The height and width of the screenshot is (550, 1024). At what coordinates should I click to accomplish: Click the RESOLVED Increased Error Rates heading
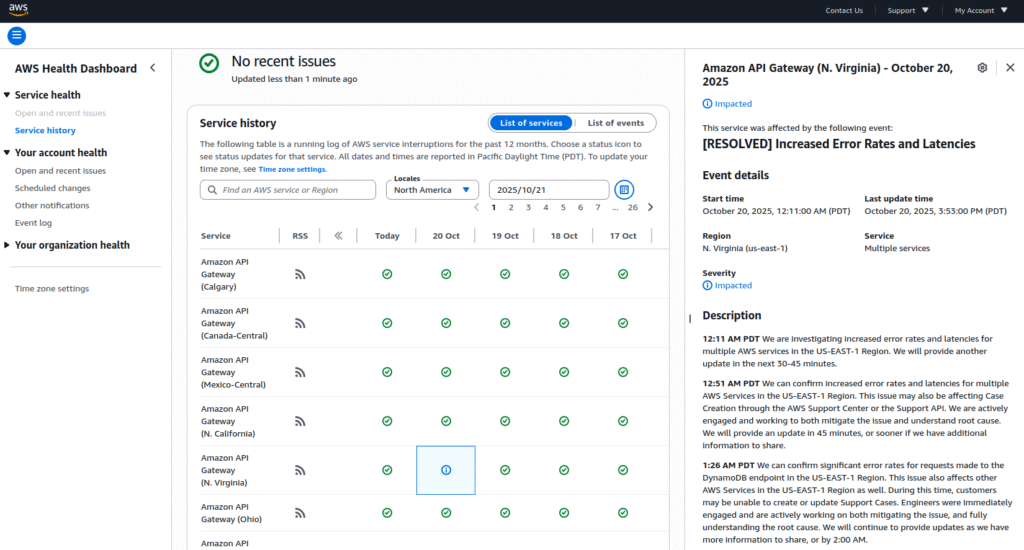[839, 144]
